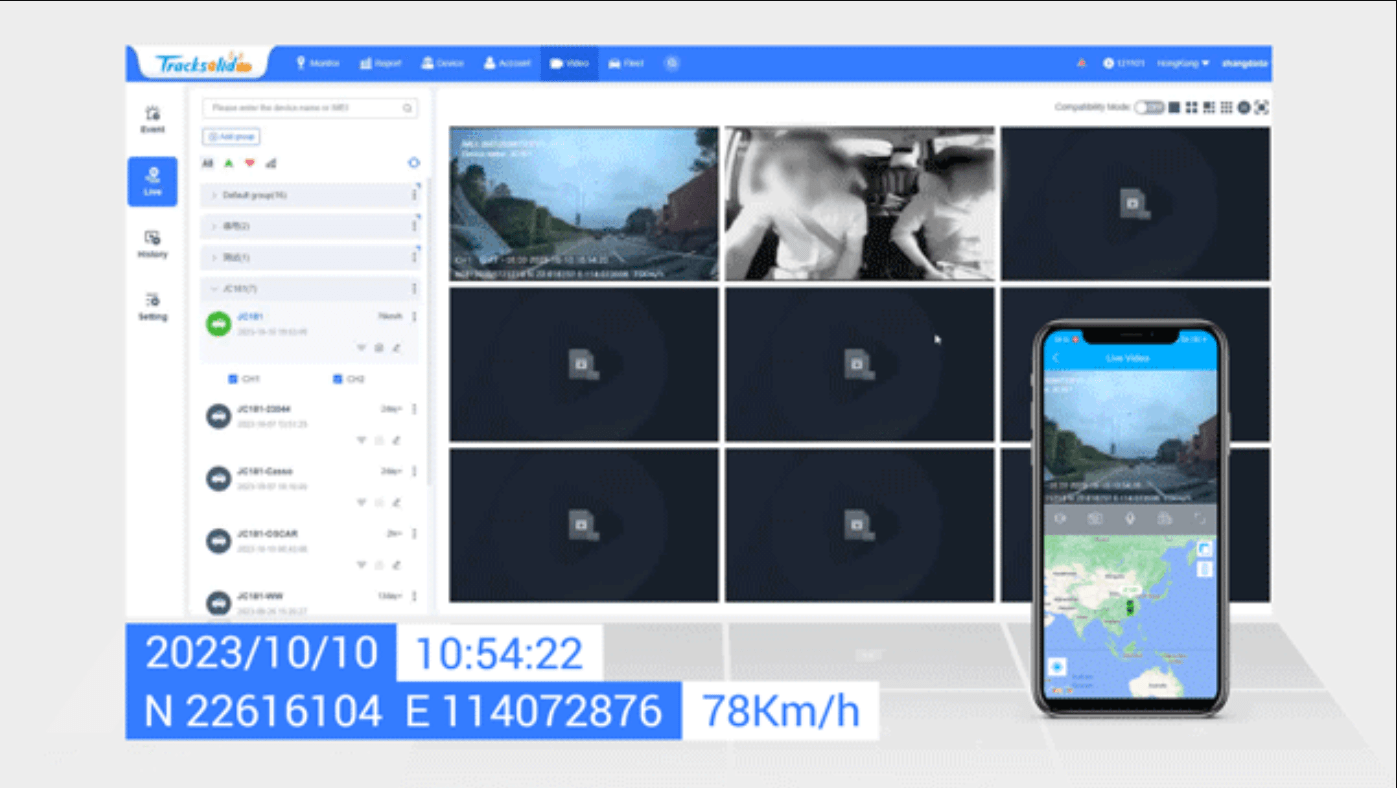
Task: Filter devices by red heart favorites
Action: (250, 163)
